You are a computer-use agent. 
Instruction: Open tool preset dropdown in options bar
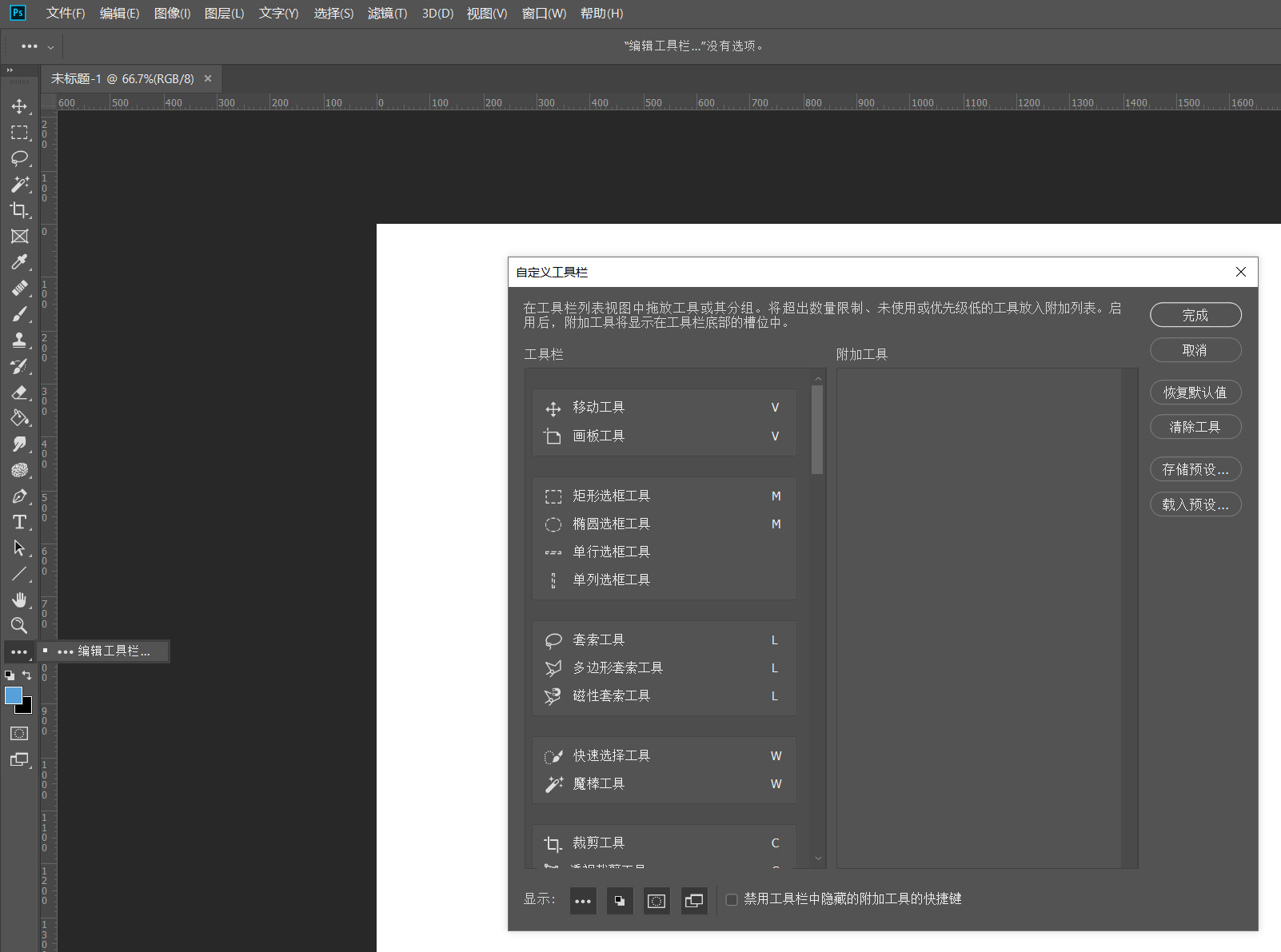point(37,46)
